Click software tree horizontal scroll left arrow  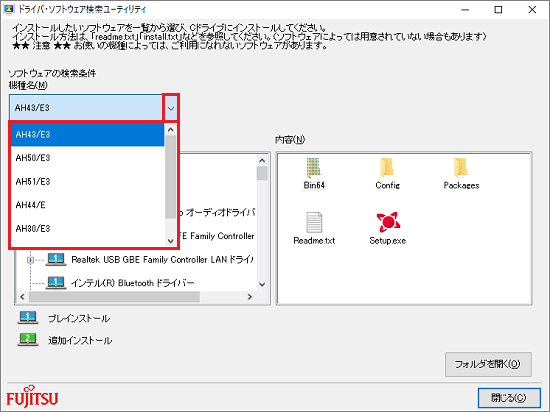pos(22,297)
